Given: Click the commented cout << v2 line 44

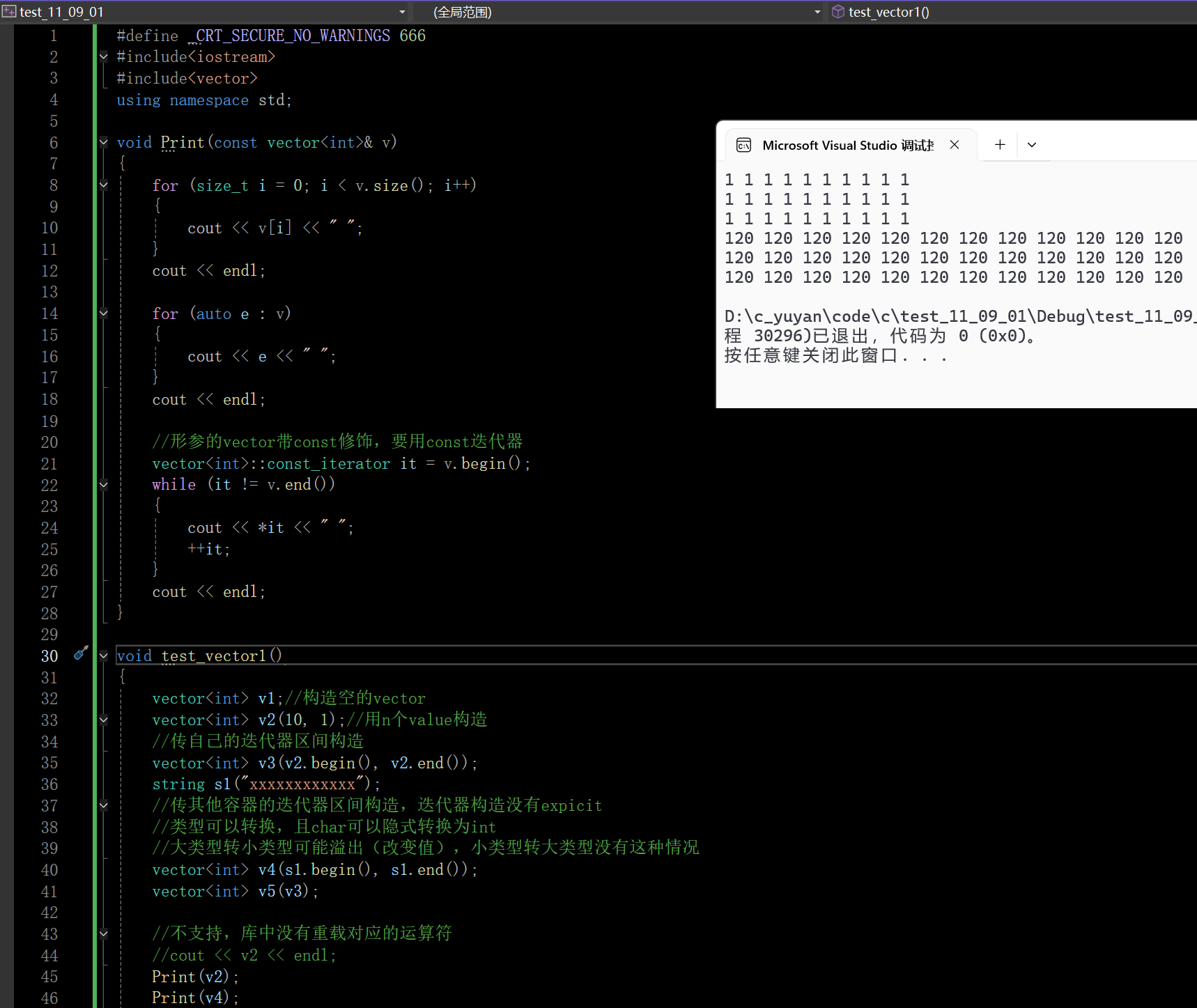Looking at the screenshot, I should pos(245,956).
